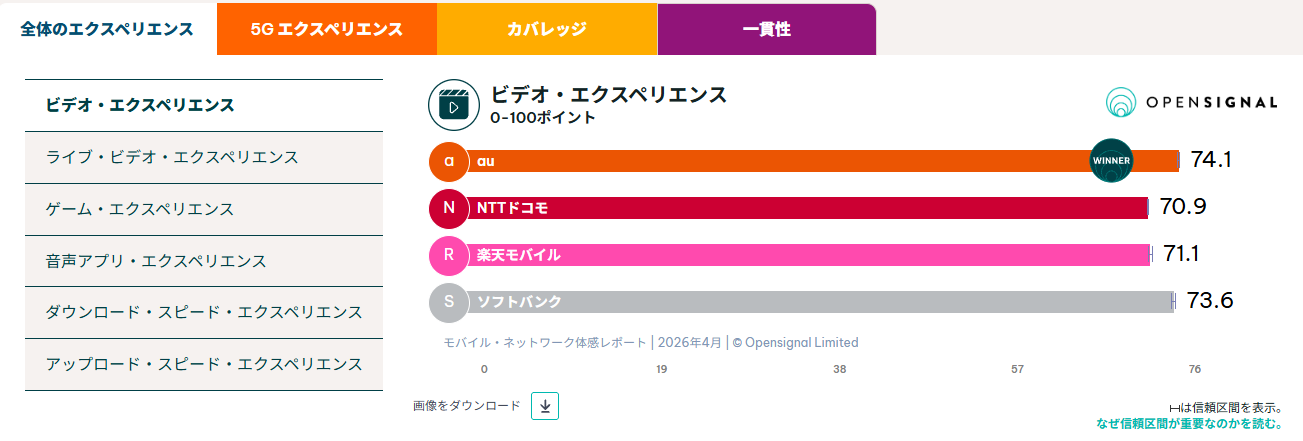Open the なぜ信頼区間が重要なのかを読む link

click(1189, 424)
